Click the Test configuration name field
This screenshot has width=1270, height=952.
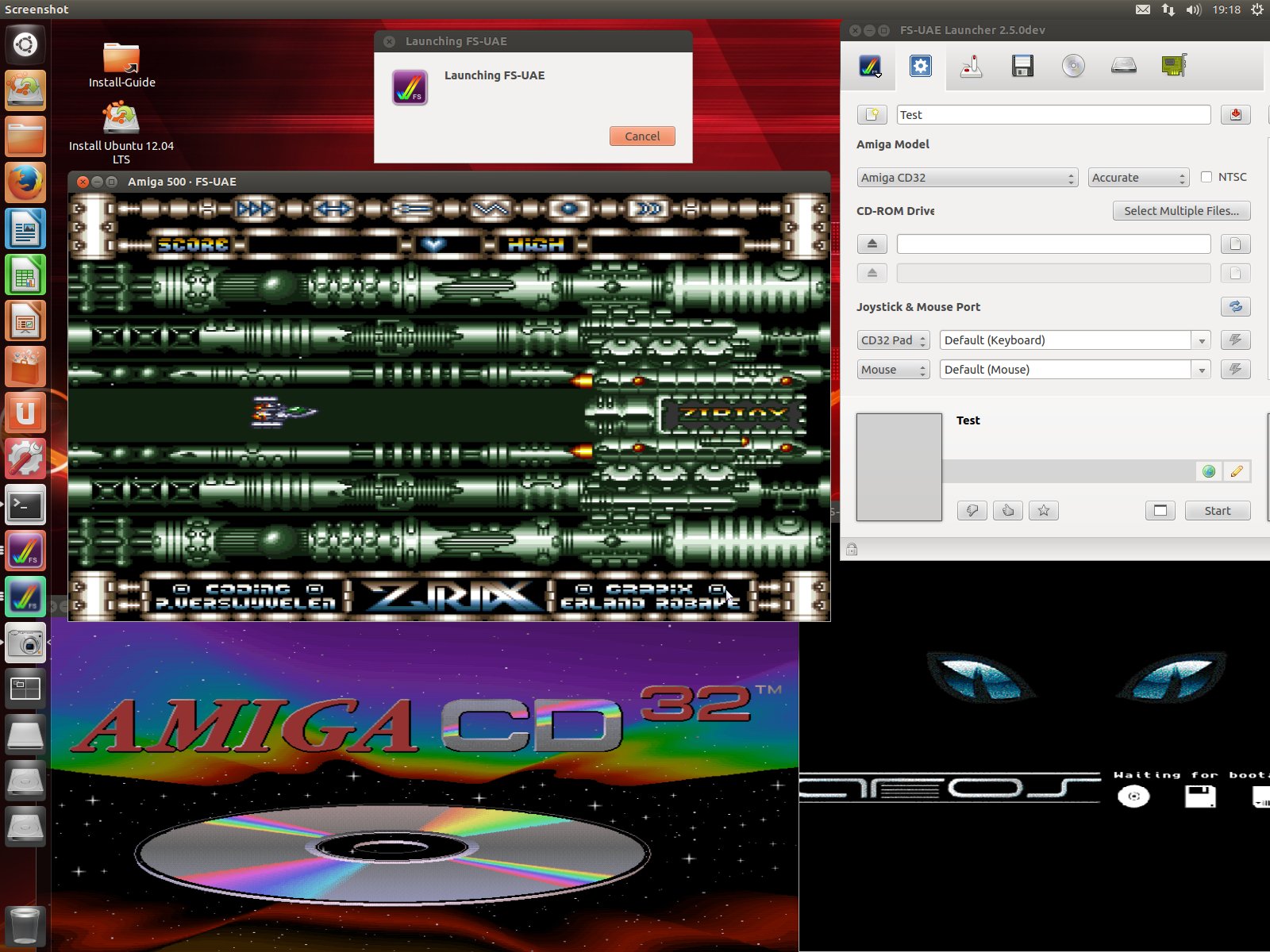coord(1053,115)
